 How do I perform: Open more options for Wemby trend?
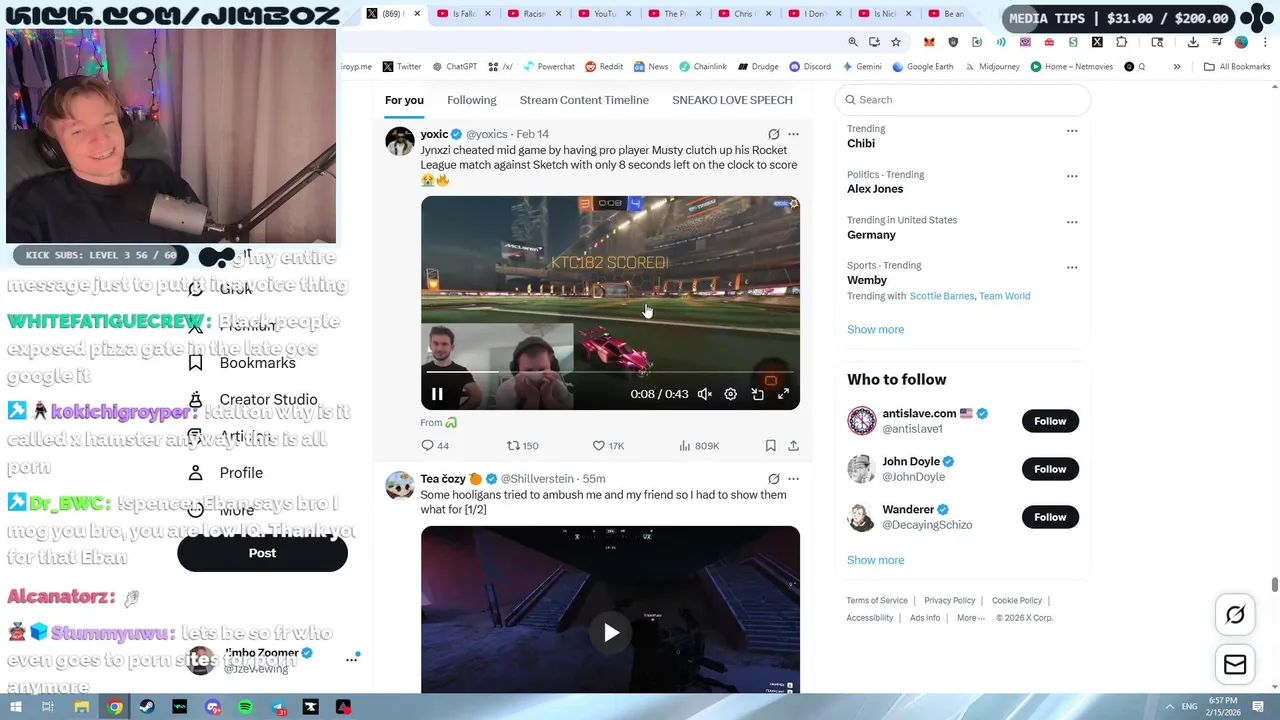(x=1072, y=267)
